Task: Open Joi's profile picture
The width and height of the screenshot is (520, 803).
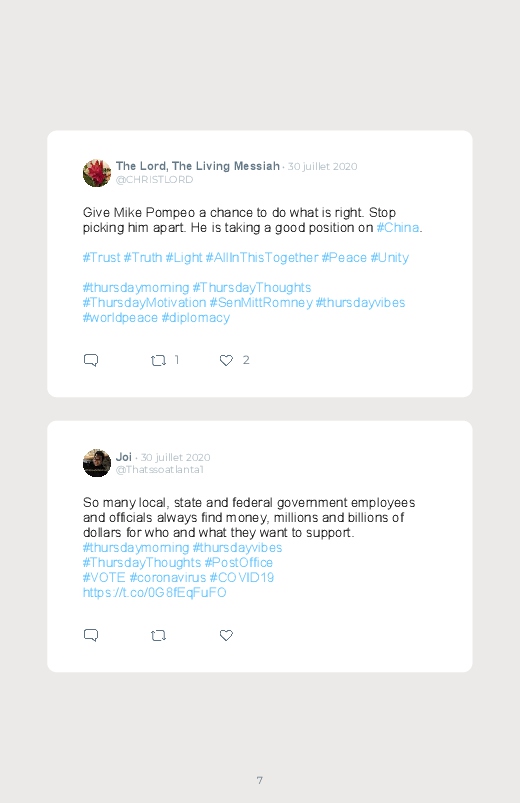Action: pyautogui.click(x=97, y=463)
